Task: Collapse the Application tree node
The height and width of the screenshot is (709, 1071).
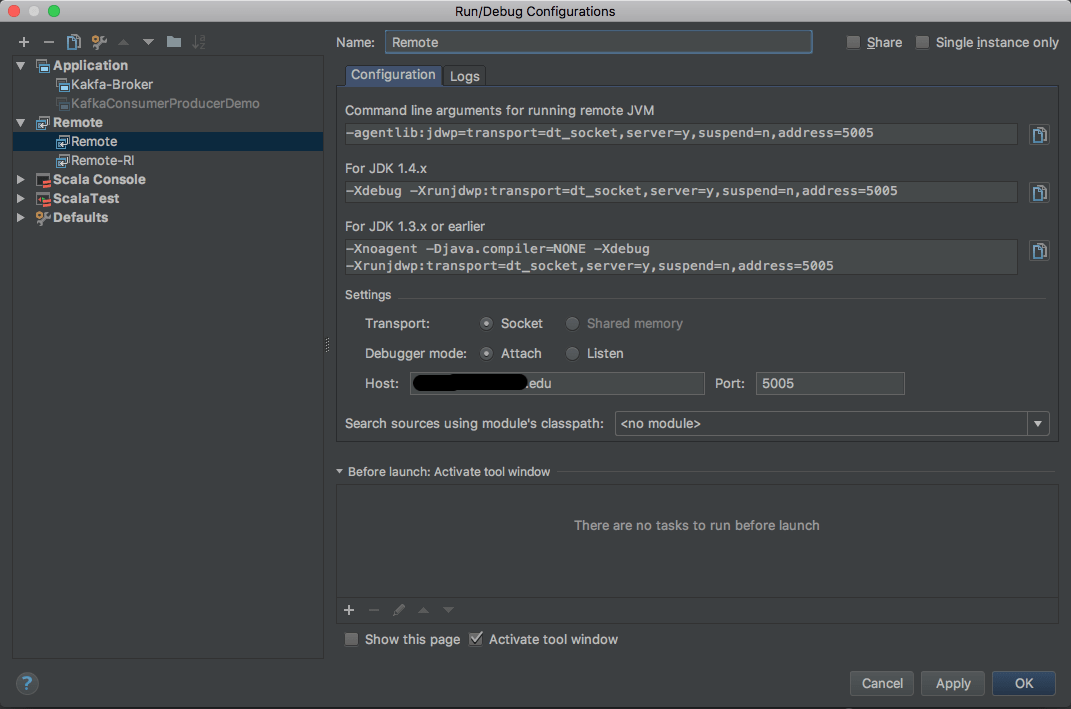Action: (21, 65)
